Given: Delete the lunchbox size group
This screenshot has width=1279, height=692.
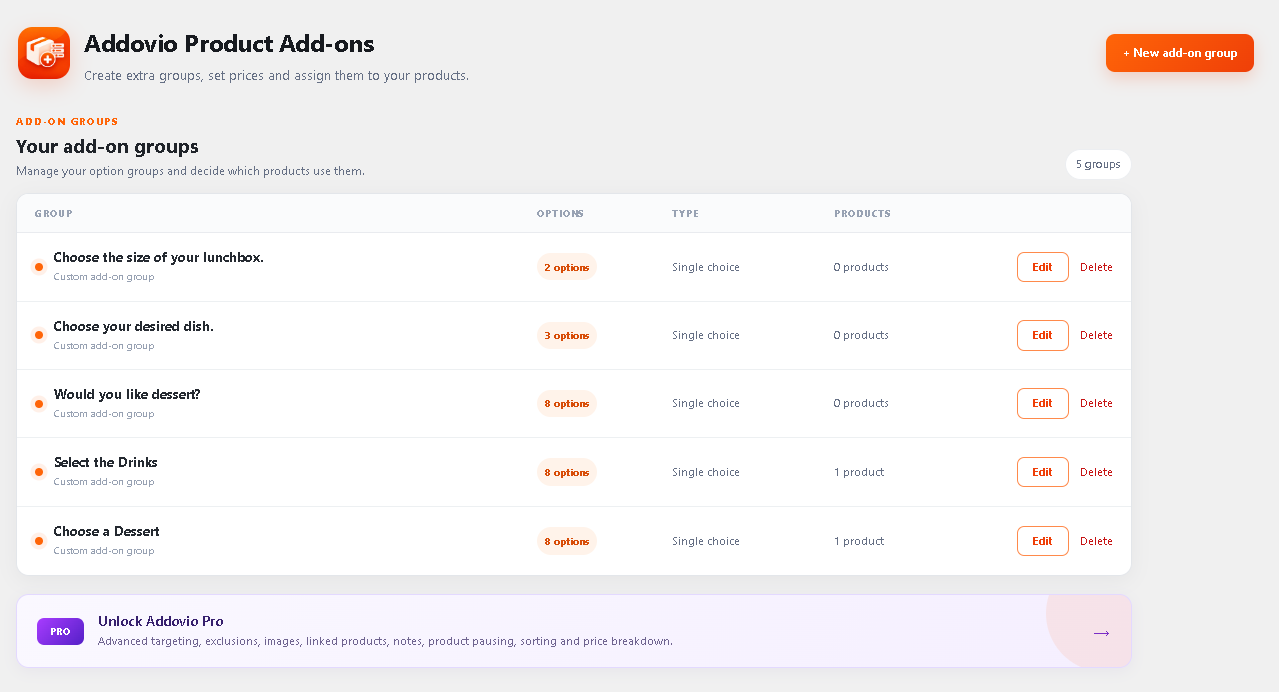Looking at the screenshot, I should (x=1096, y=267).
